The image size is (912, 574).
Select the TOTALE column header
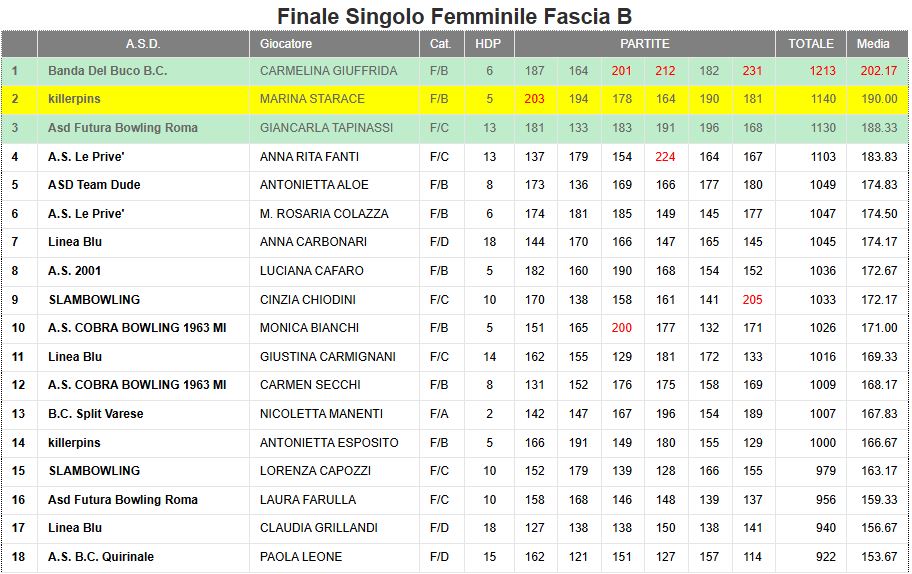(x=811, y=44)
